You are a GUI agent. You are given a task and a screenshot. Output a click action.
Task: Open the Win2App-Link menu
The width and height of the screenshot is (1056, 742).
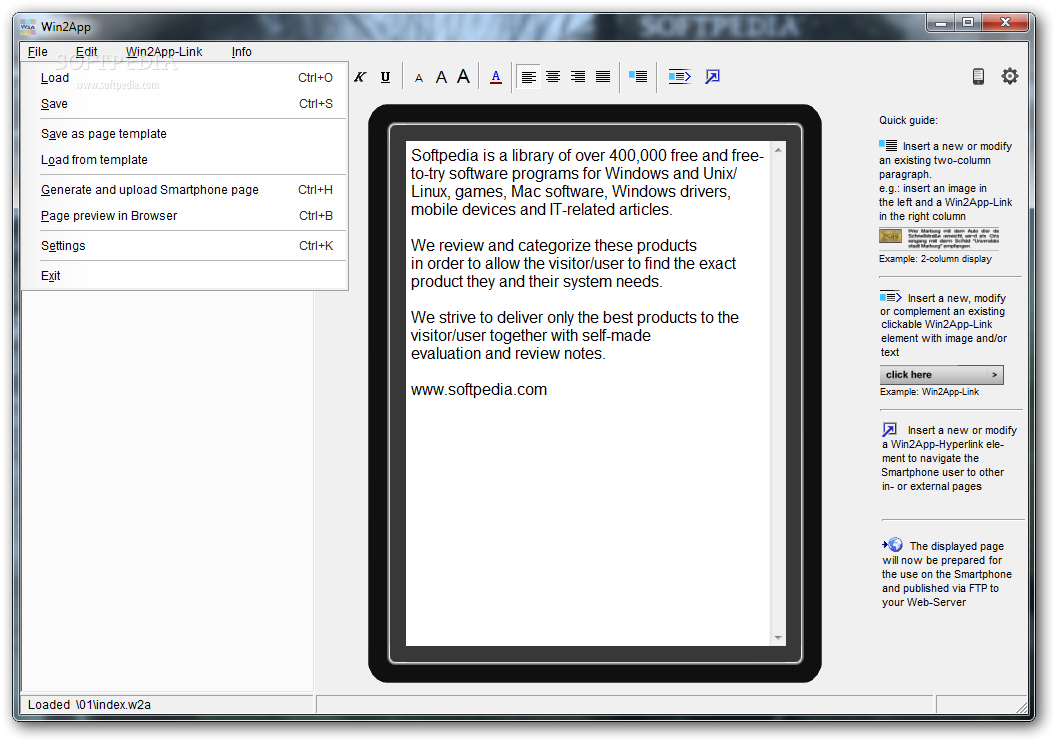pyautogui.click(x=164, y=52)
